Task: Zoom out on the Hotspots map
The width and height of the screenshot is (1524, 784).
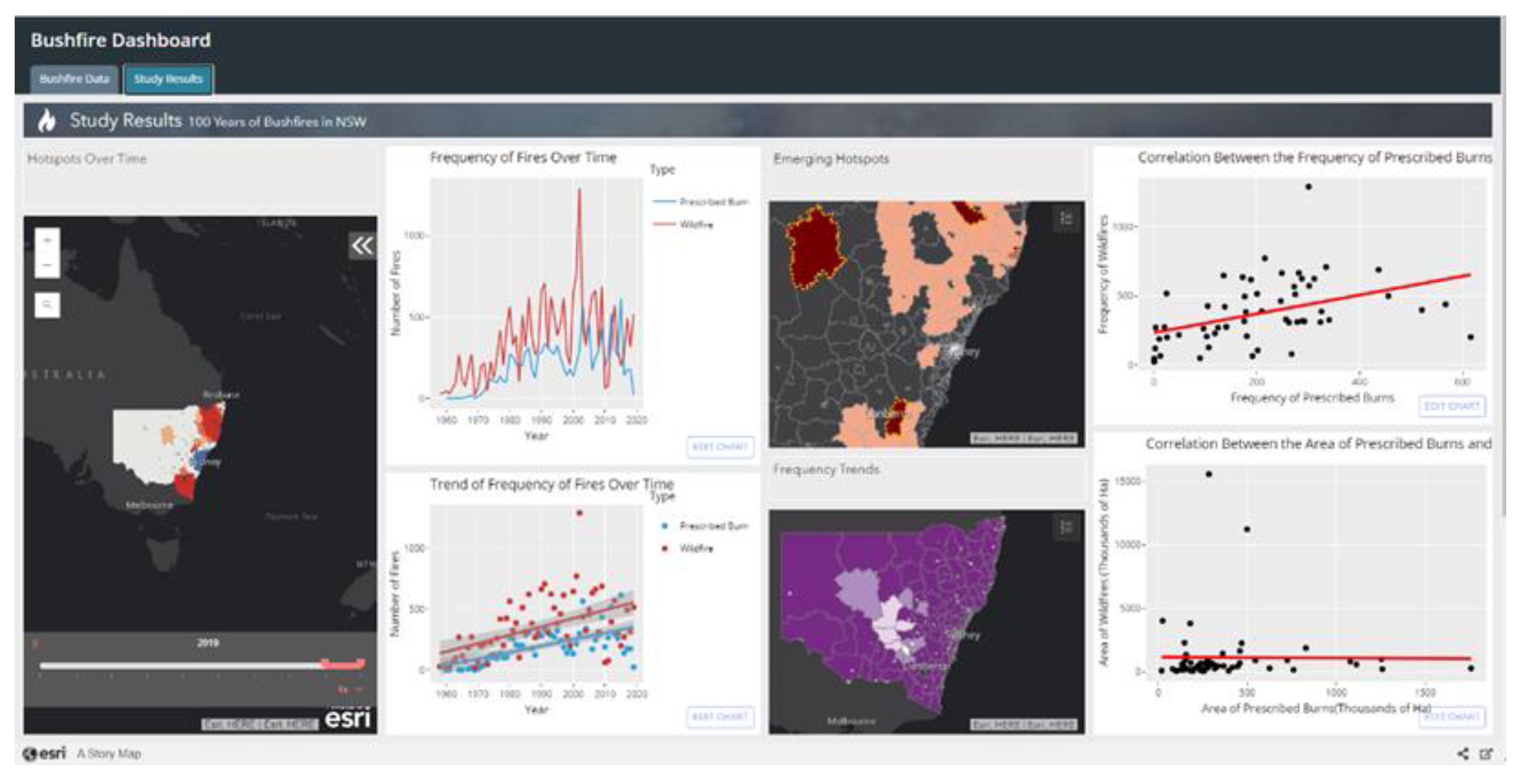Action: pos(47,265)
